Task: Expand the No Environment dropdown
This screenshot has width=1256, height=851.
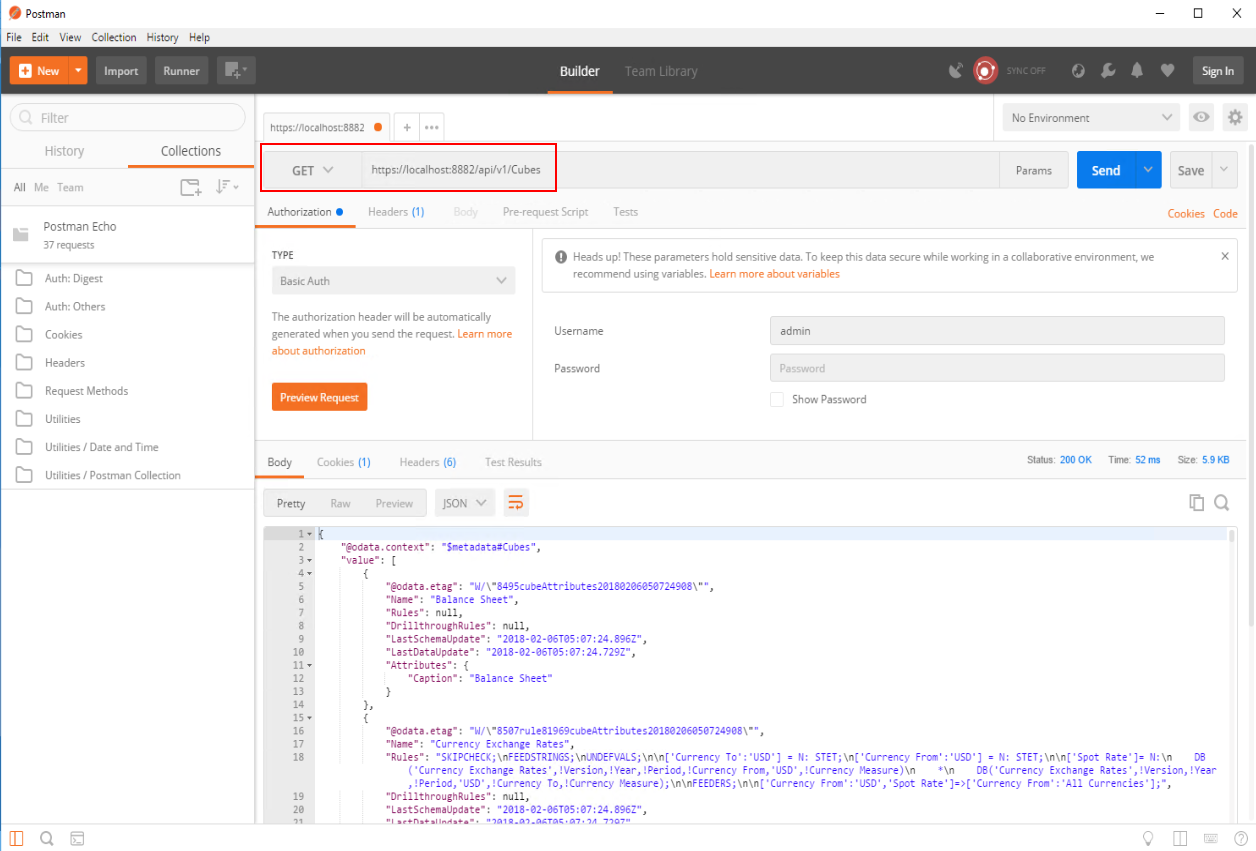Action: coord(1092,118)
